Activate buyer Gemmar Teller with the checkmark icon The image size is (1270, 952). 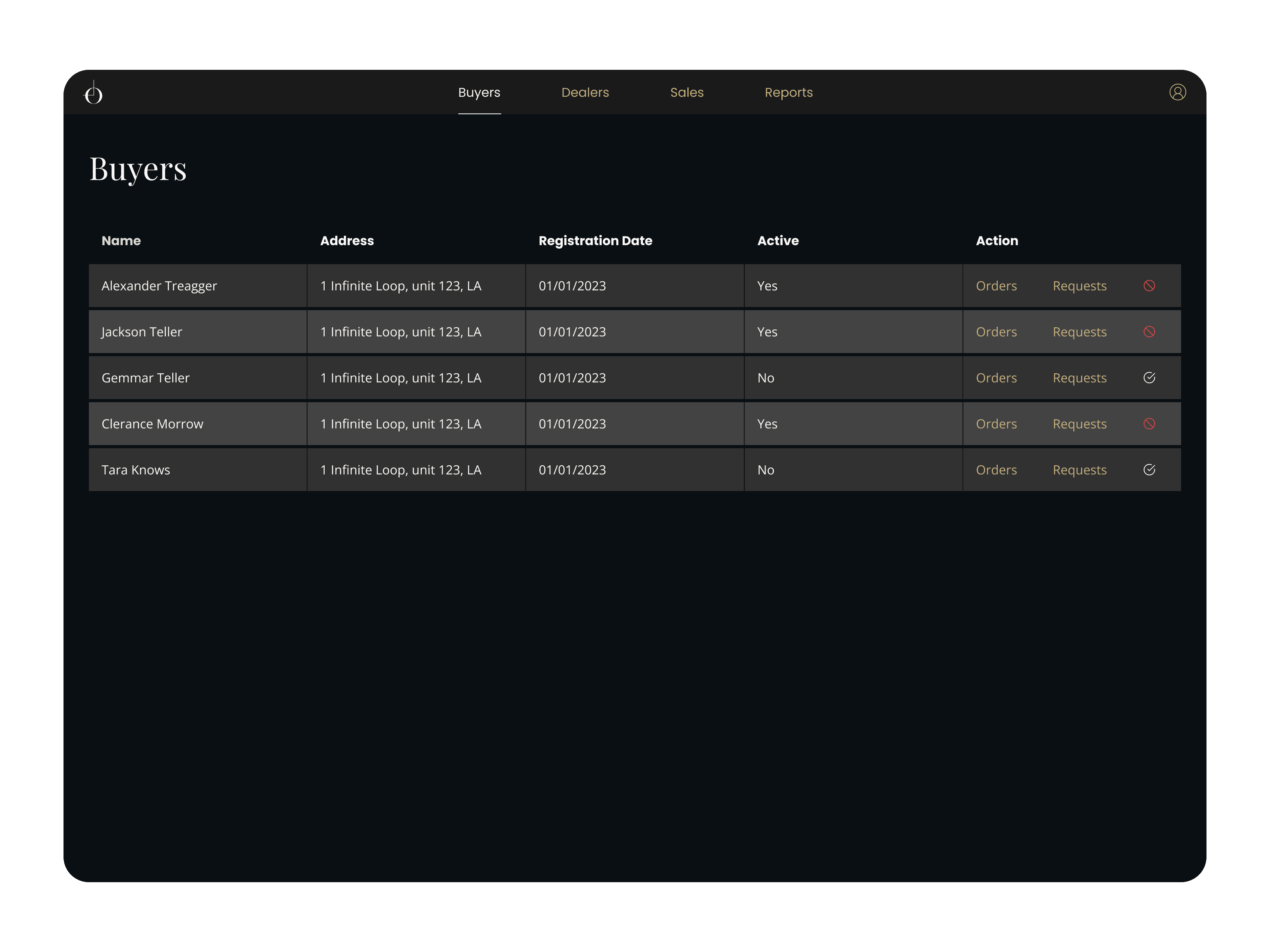pos(1149,378)
